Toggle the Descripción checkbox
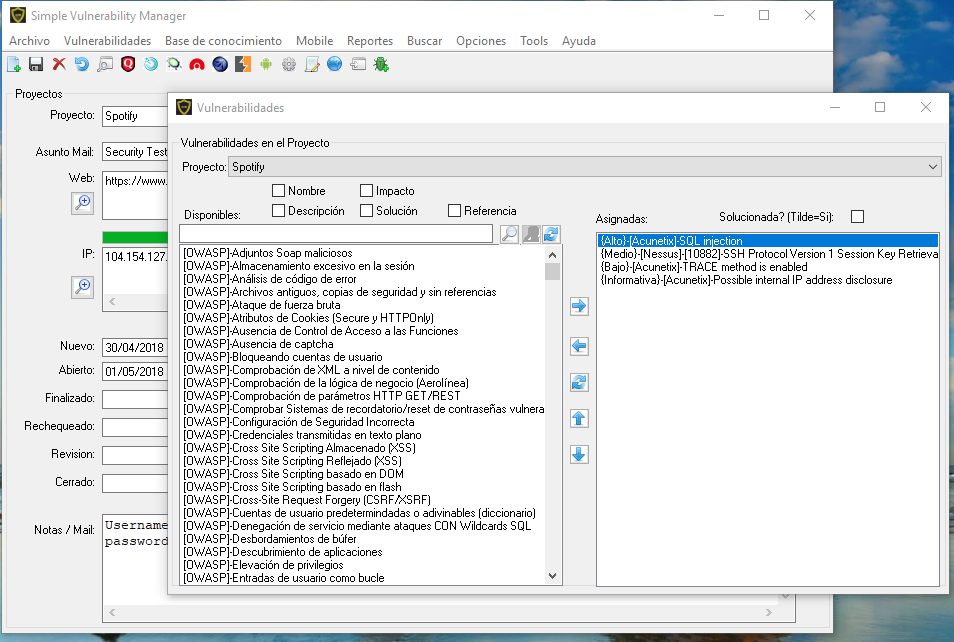The width and height of the screenshot is (954, 642). pyautogui.click(x=279, y=211)
